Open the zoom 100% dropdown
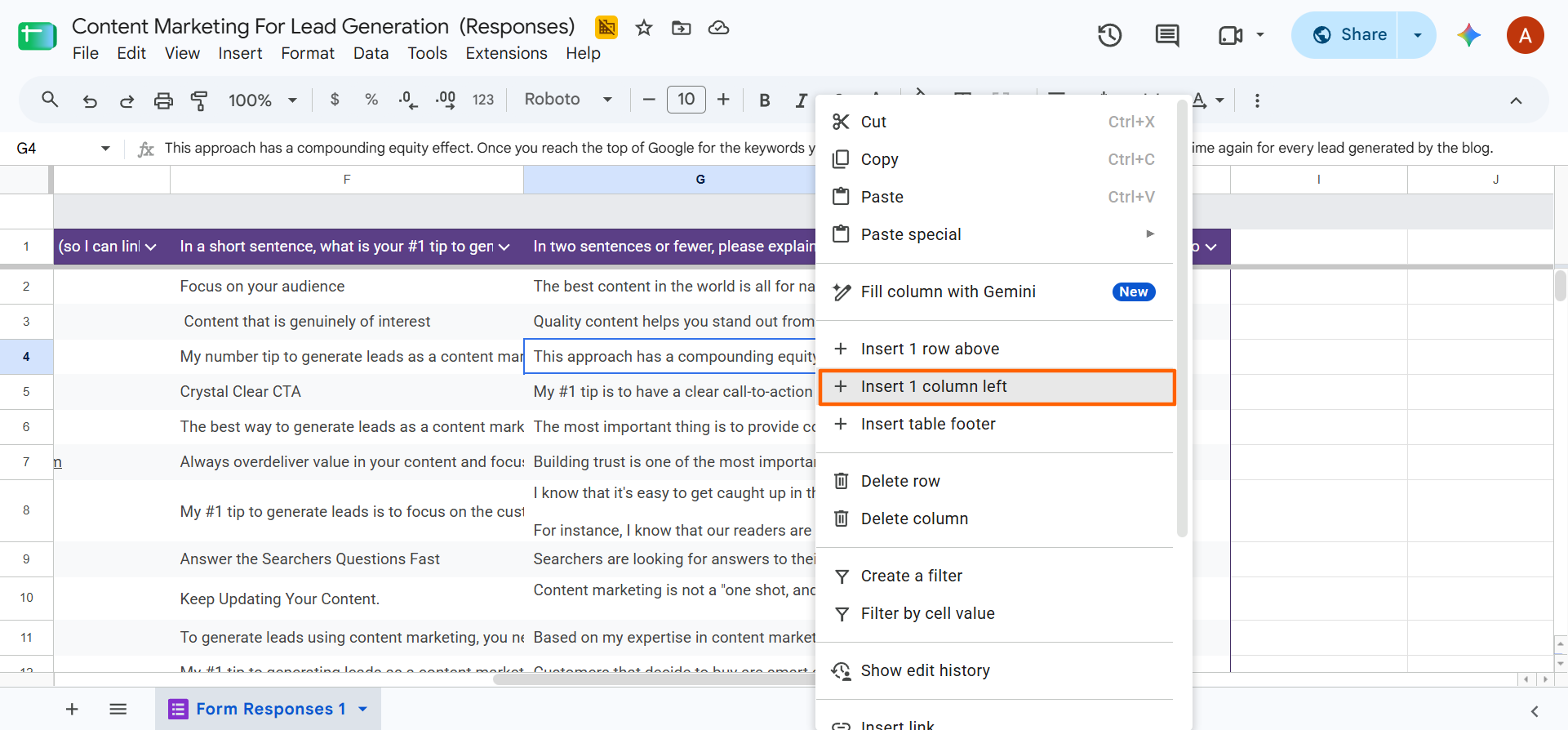1568x730 pixels. pos(262,100)
